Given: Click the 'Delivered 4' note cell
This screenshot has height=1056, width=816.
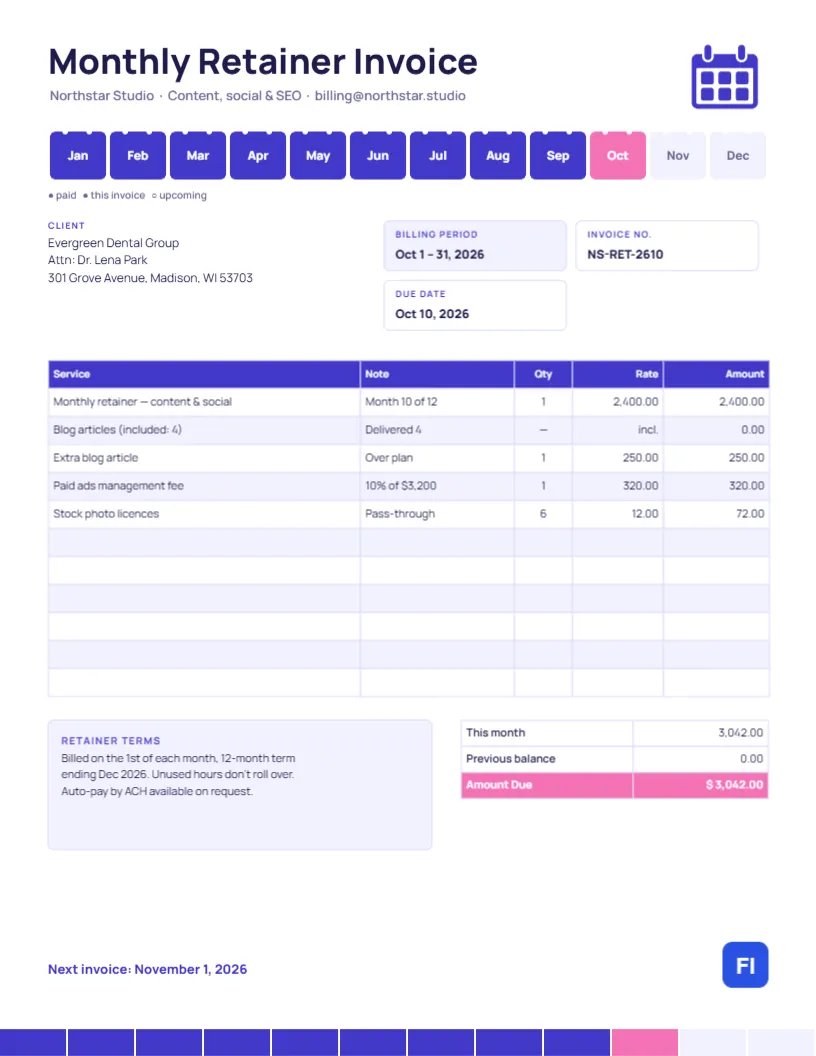Looking at the screenshot, I should coord(437,430).
